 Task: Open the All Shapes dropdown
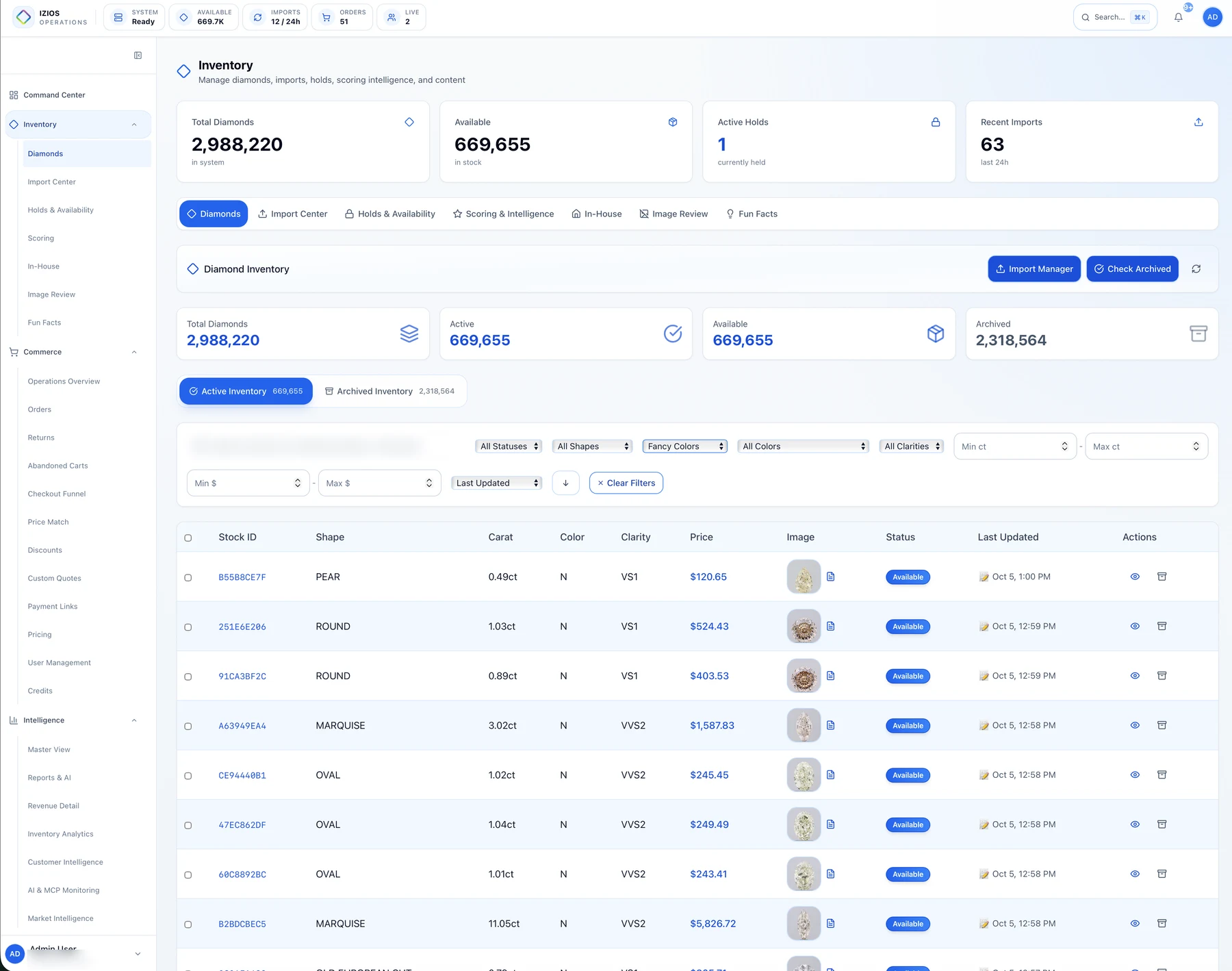[x=592, y=446]
